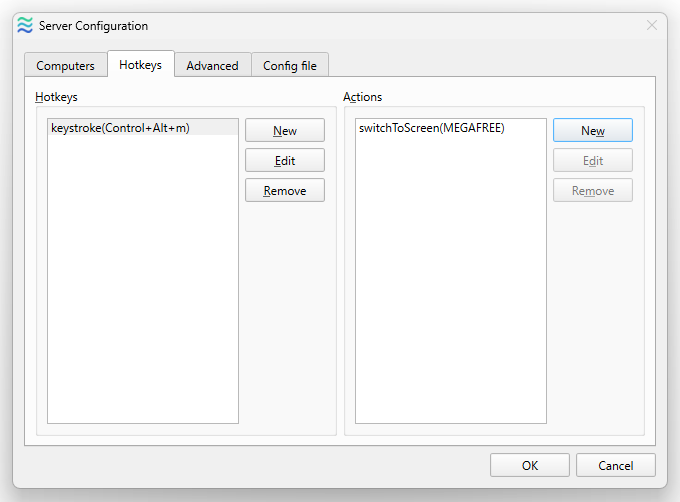
Task: Create a new action with Actions New button
Action: (593, 130)
